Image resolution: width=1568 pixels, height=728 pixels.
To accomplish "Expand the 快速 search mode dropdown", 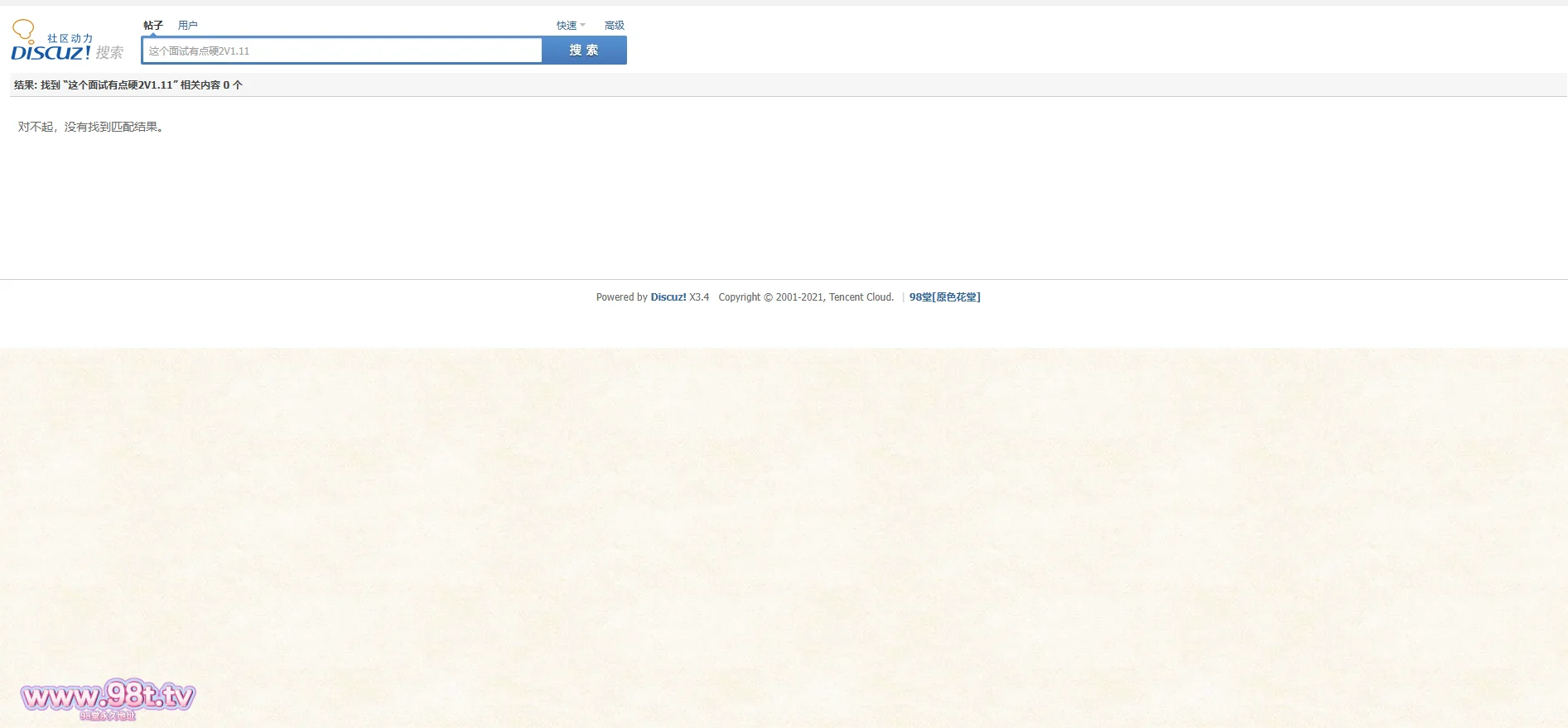I will coord(567,26).
